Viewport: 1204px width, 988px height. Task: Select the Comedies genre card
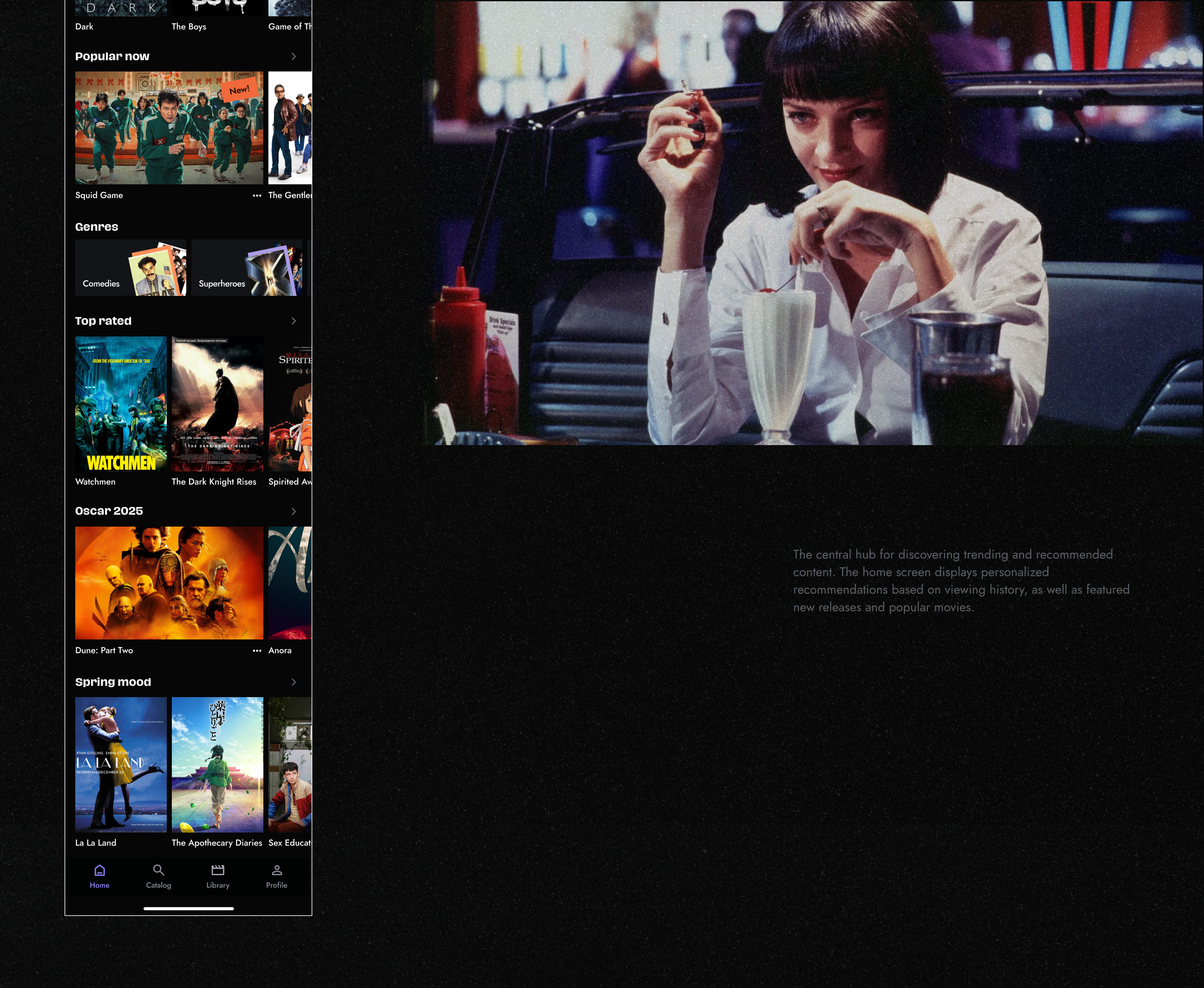130,268
